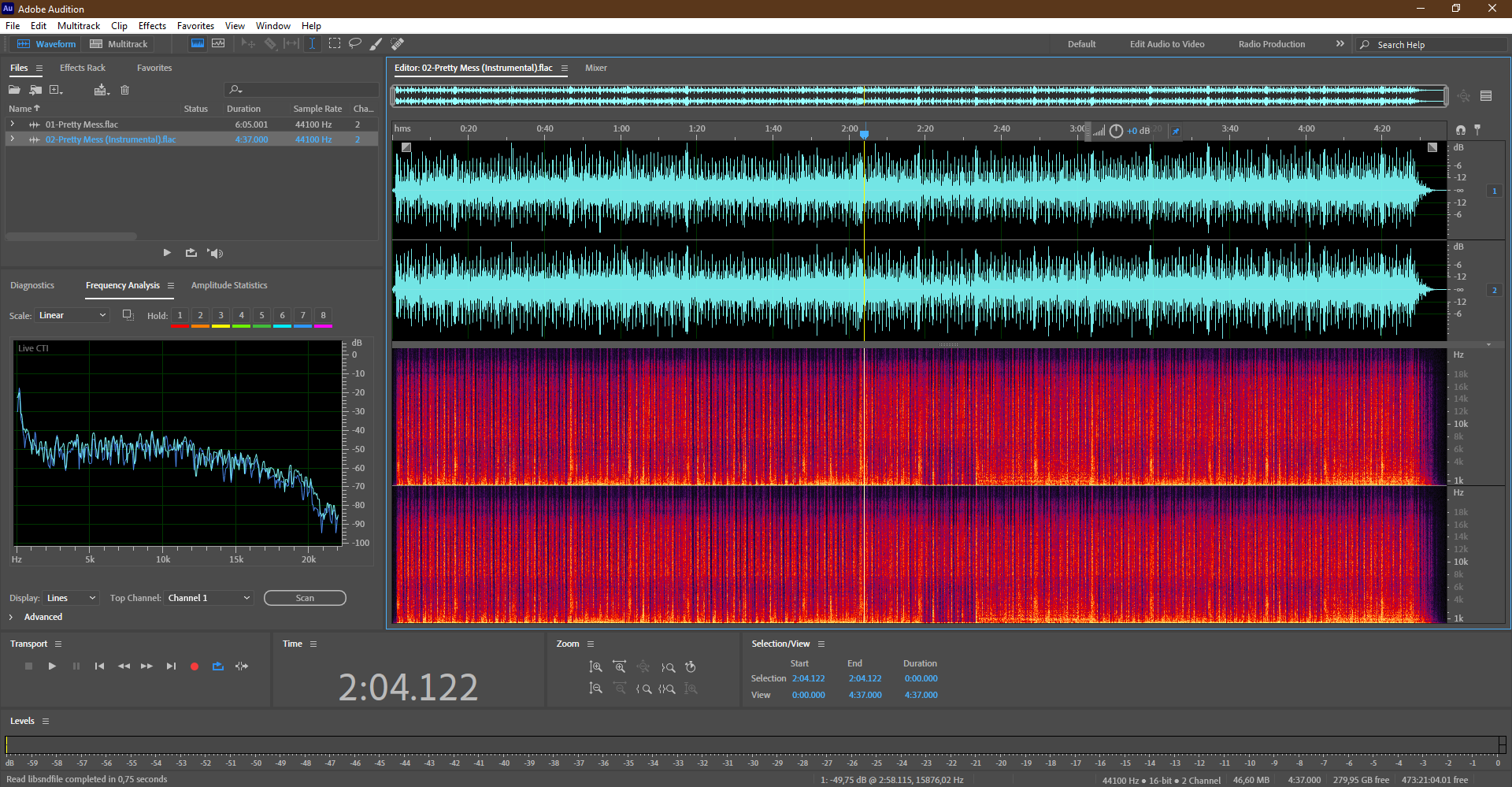1512x787 pixels.
Task: Click the trash icon to close selected files
Action: (124, 90)
